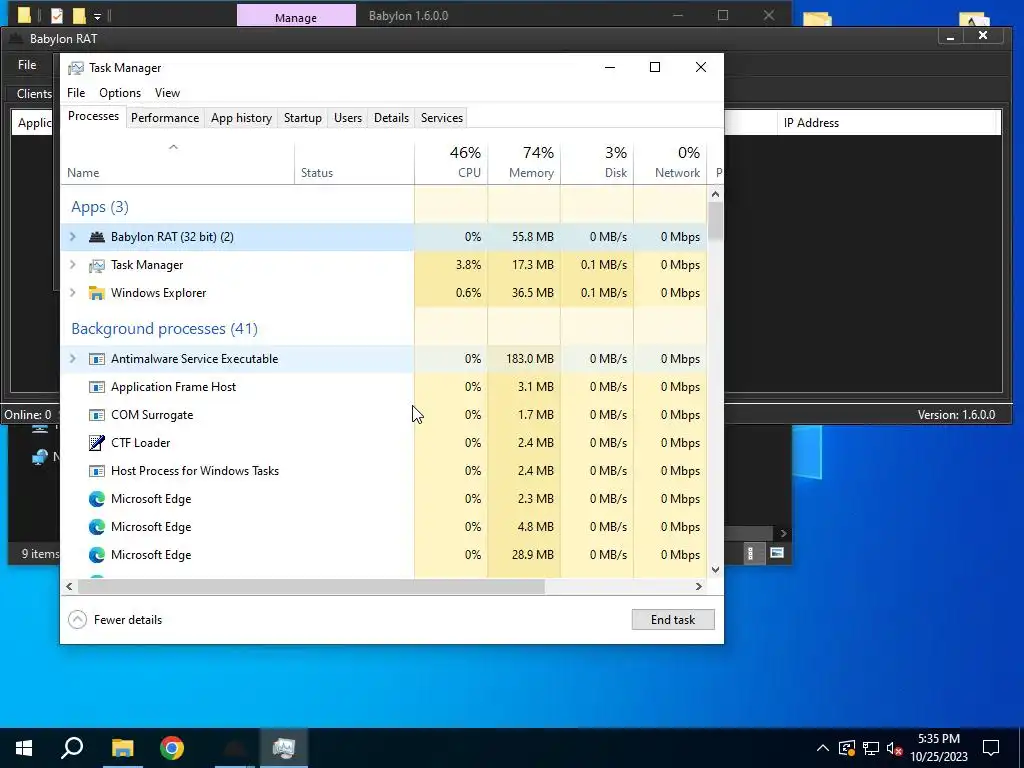Click the network tray icon

(x=871, y=748)
